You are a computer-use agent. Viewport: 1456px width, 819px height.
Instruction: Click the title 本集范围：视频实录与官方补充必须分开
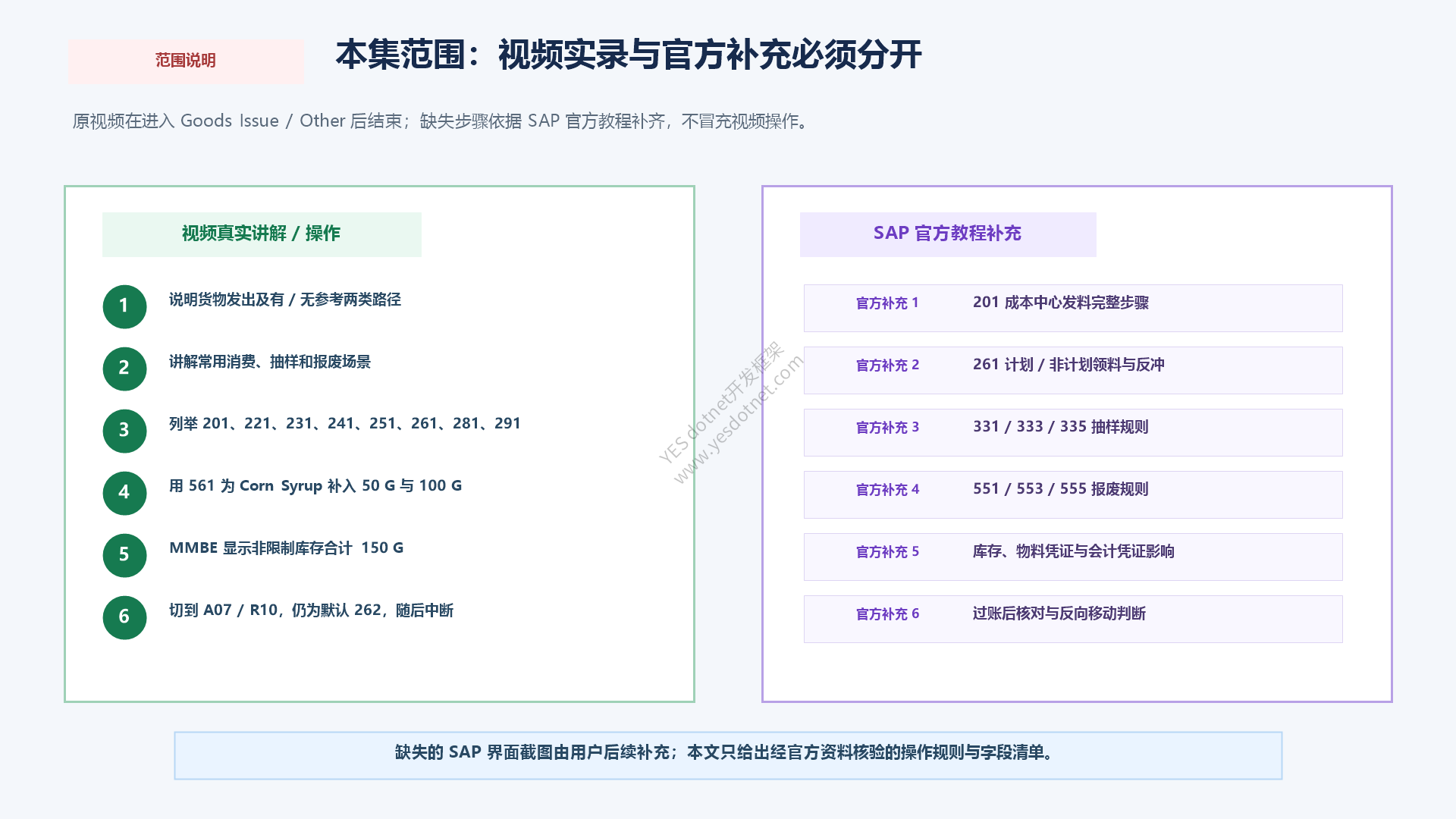point(629,55)
